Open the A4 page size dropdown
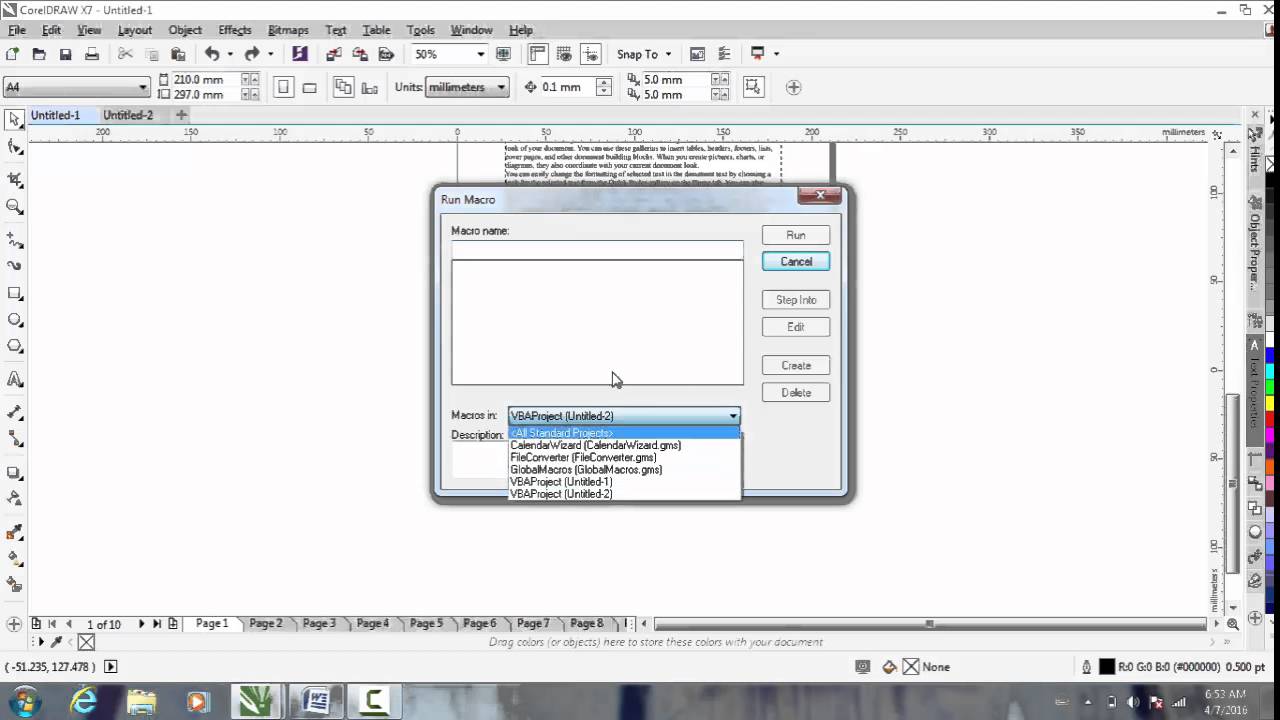Image resolution: width=1280 pixels, height=720 pixels. [x=143, y=87]
